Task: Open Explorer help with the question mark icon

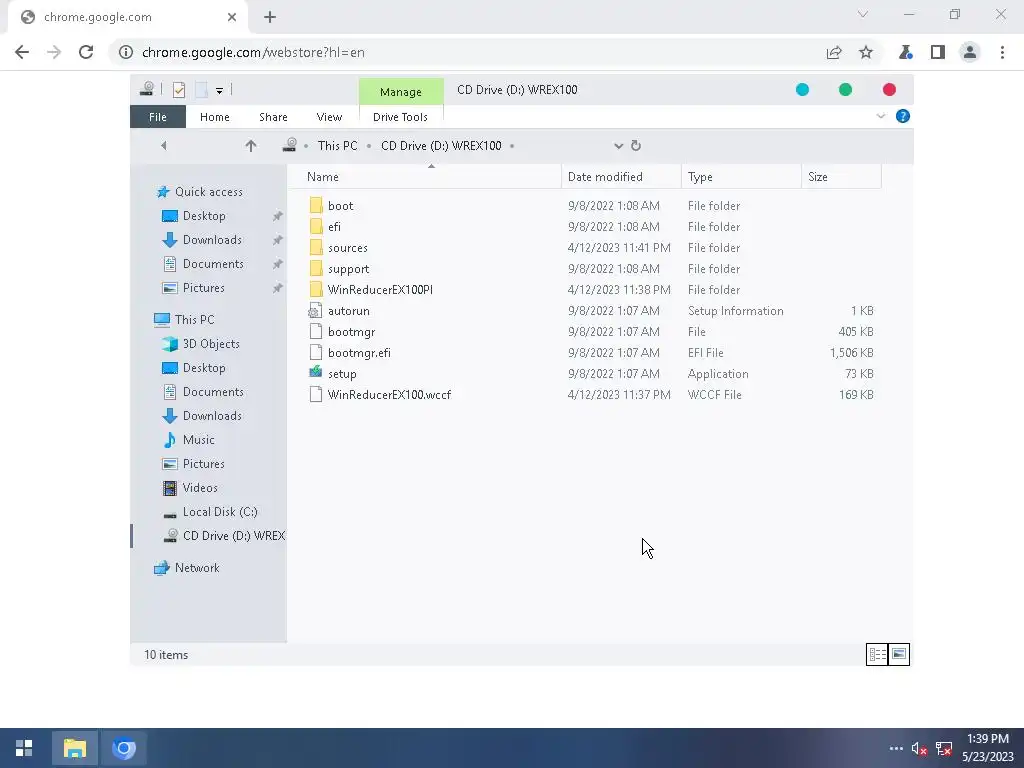Action: tap(903, 116)
